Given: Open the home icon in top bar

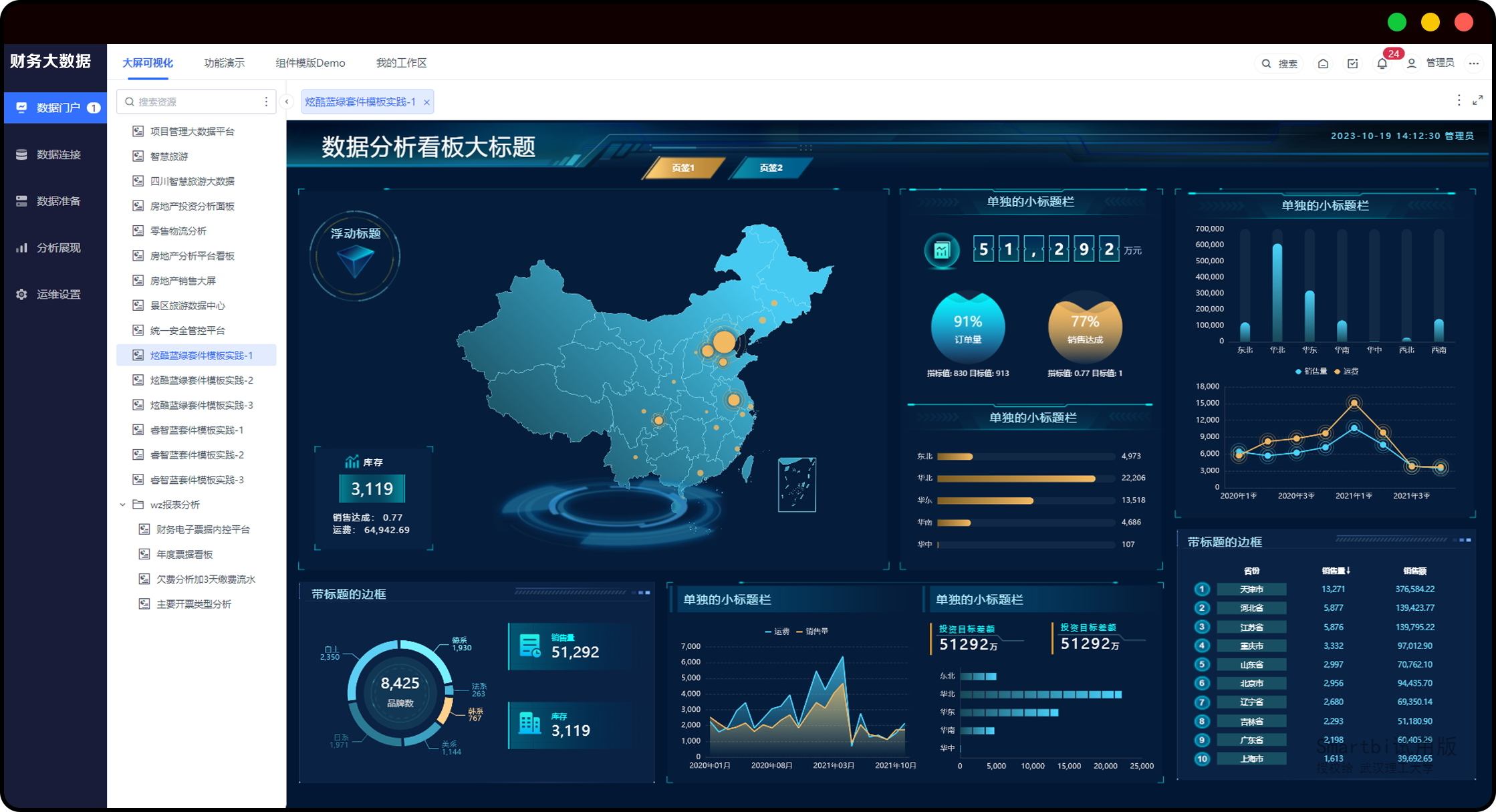Looking at the screenshot, I should coord(1323,64).
